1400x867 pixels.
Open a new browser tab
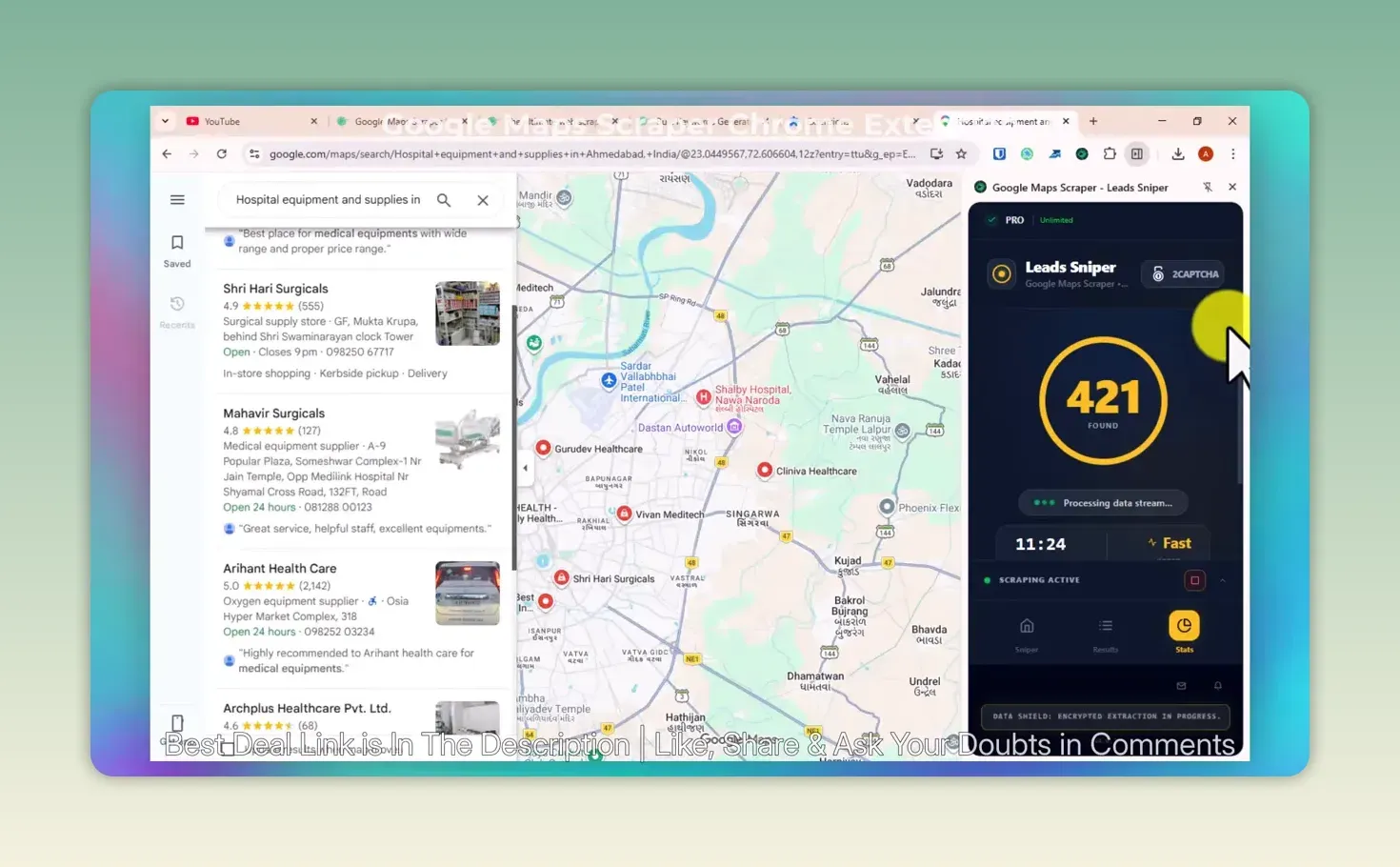1093,122
